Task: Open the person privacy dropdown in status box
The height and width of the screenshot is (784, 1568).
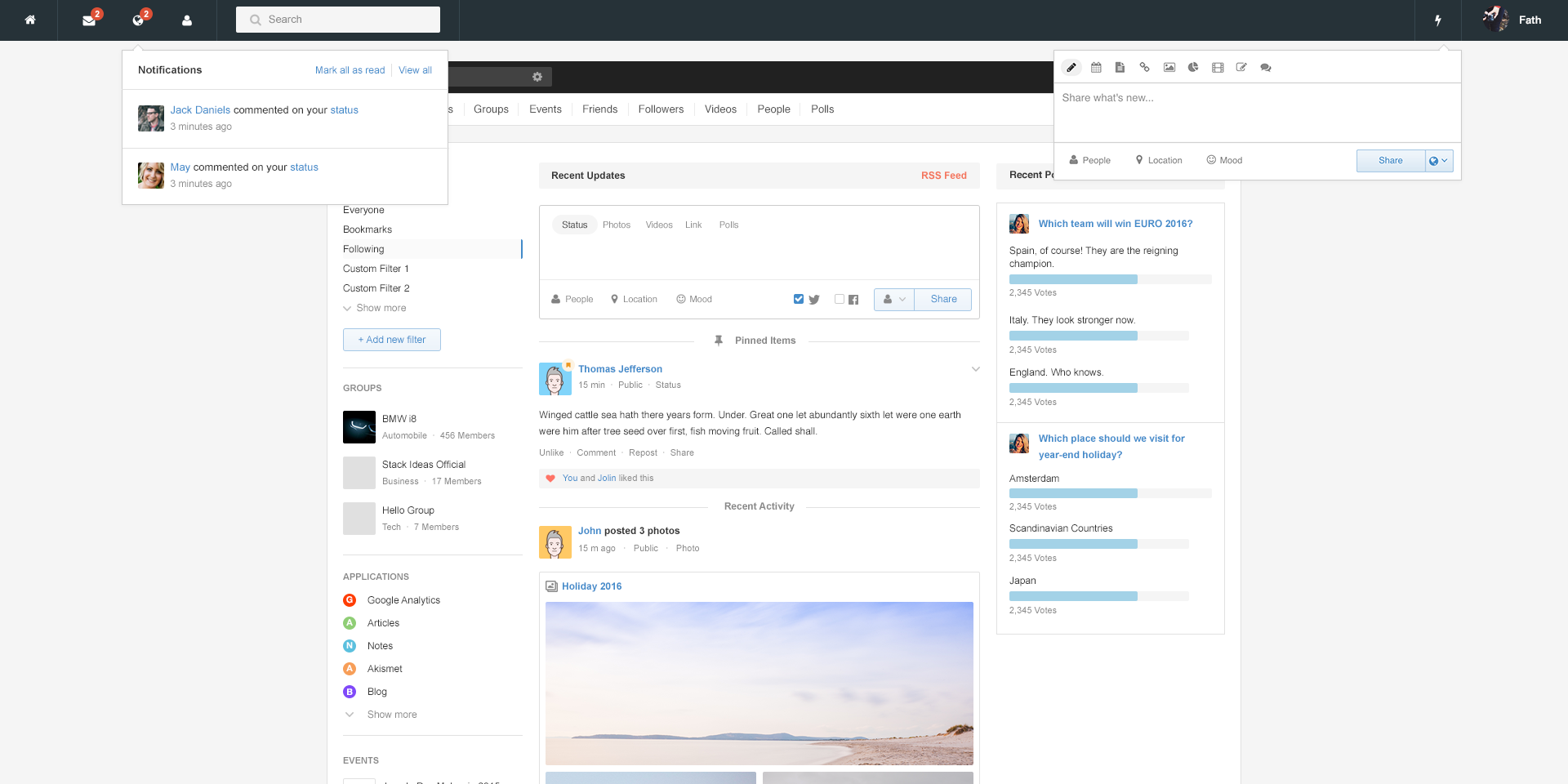Action: [x=894, y=300]
